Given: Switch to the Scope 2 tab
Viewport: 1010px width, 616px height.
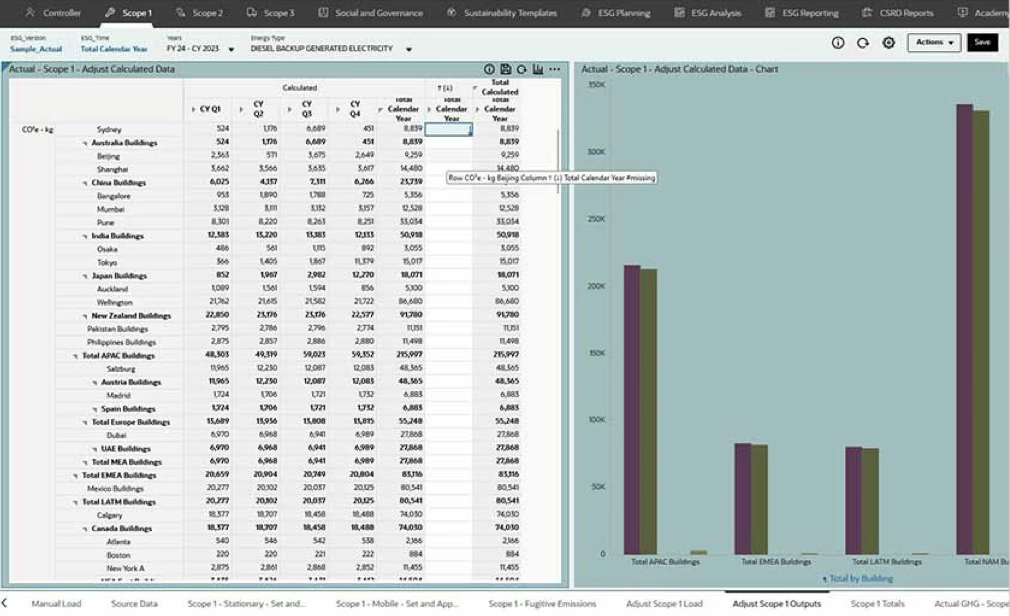Looking at the screenshot, I should (198, 13).
